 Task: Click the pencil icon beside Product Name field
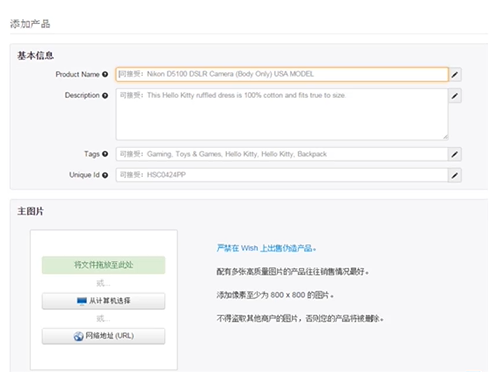[x=455, y=74]
